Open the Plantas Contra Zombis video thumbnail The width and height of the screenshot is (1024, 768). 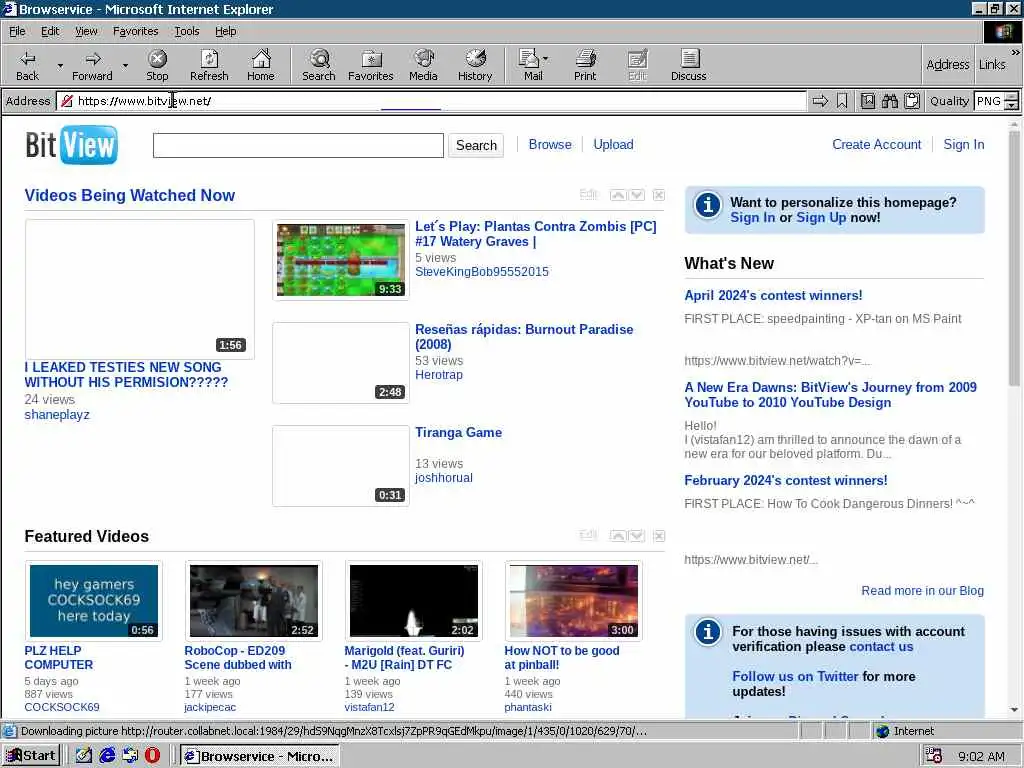pos(341,260)
